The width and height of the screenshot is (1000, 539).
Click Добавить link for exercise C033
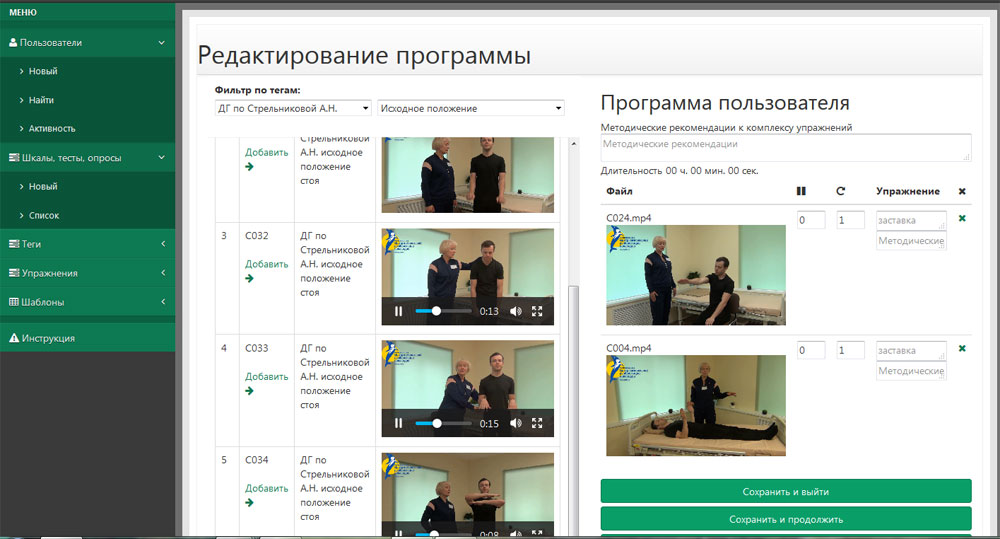point(267,376)
